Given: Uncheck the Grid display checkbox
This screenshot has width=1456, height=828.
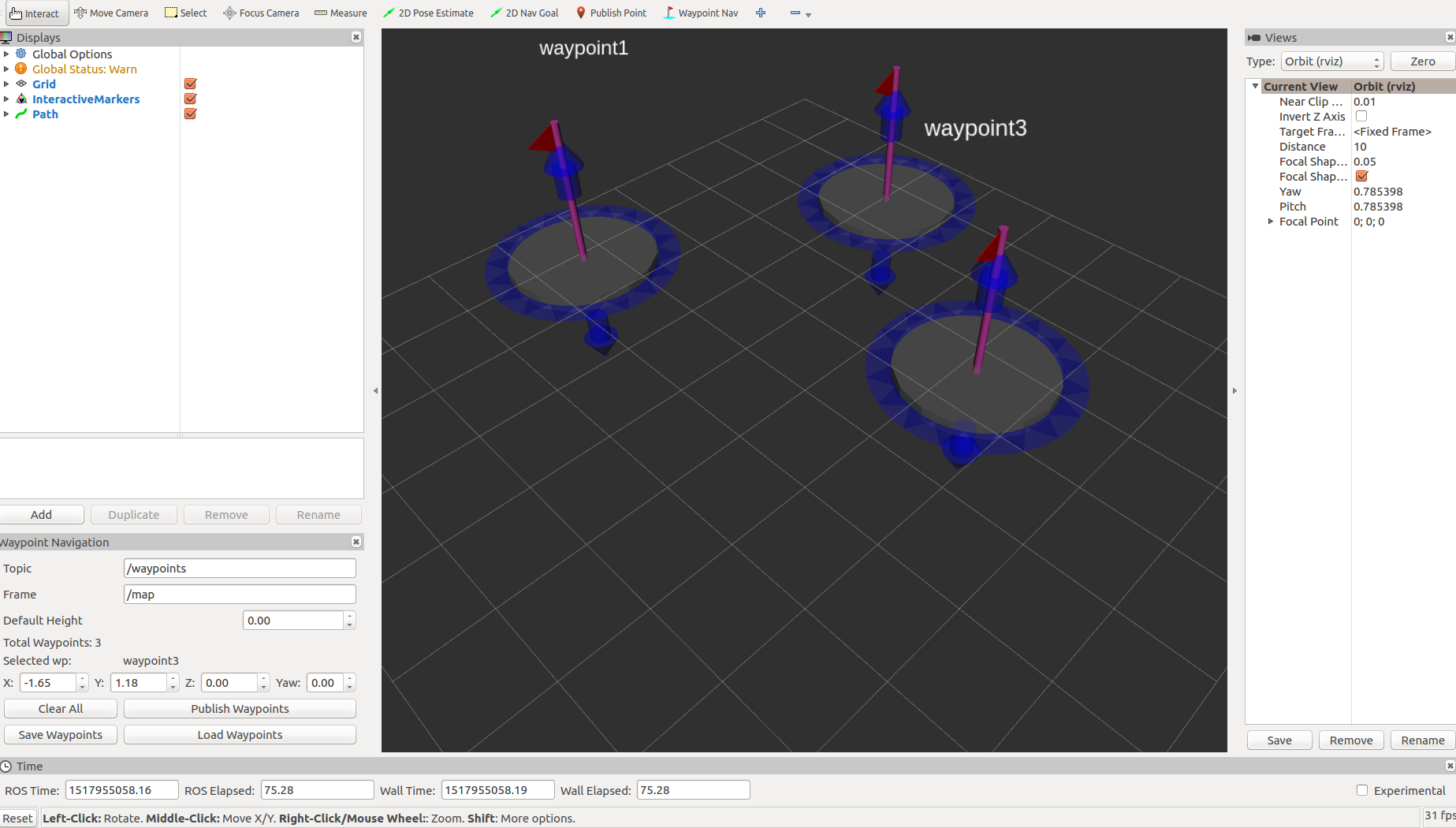Looking at the screenshot, I should (190, 84).
